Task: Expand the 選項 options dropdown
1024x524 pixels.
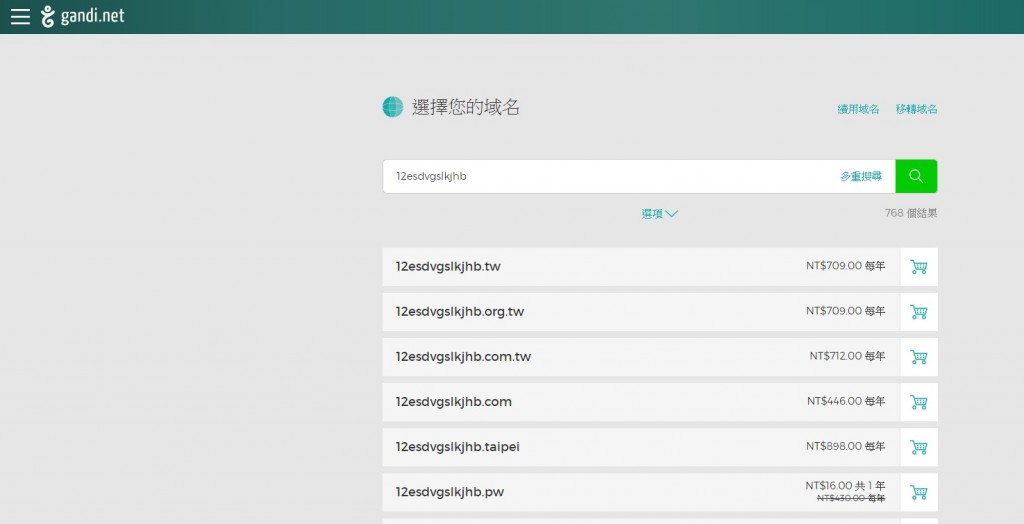Action: coord(660,214)
